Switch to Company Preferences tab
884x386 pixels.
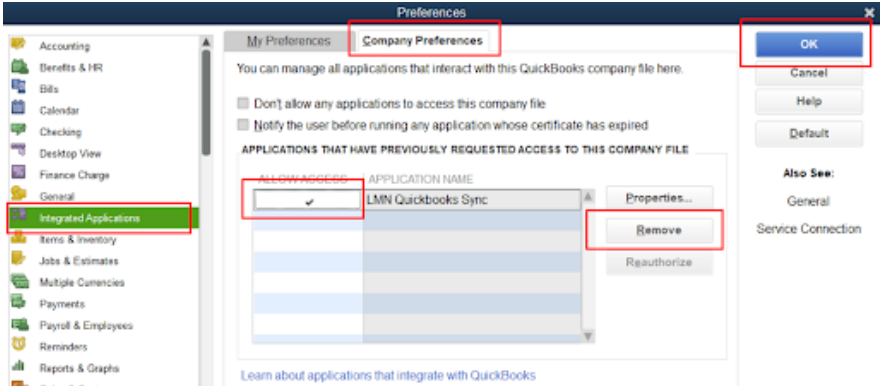[x=423, y=41]
